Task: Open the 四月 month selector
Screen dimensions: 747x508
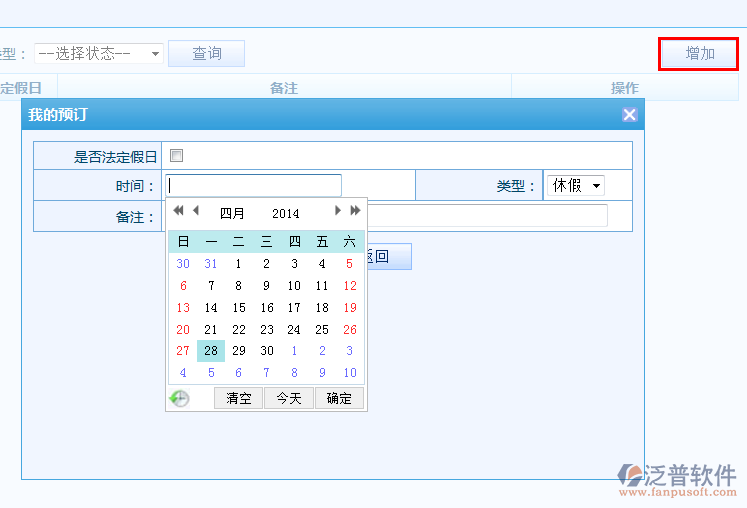Action: click(x=232, y=213)
